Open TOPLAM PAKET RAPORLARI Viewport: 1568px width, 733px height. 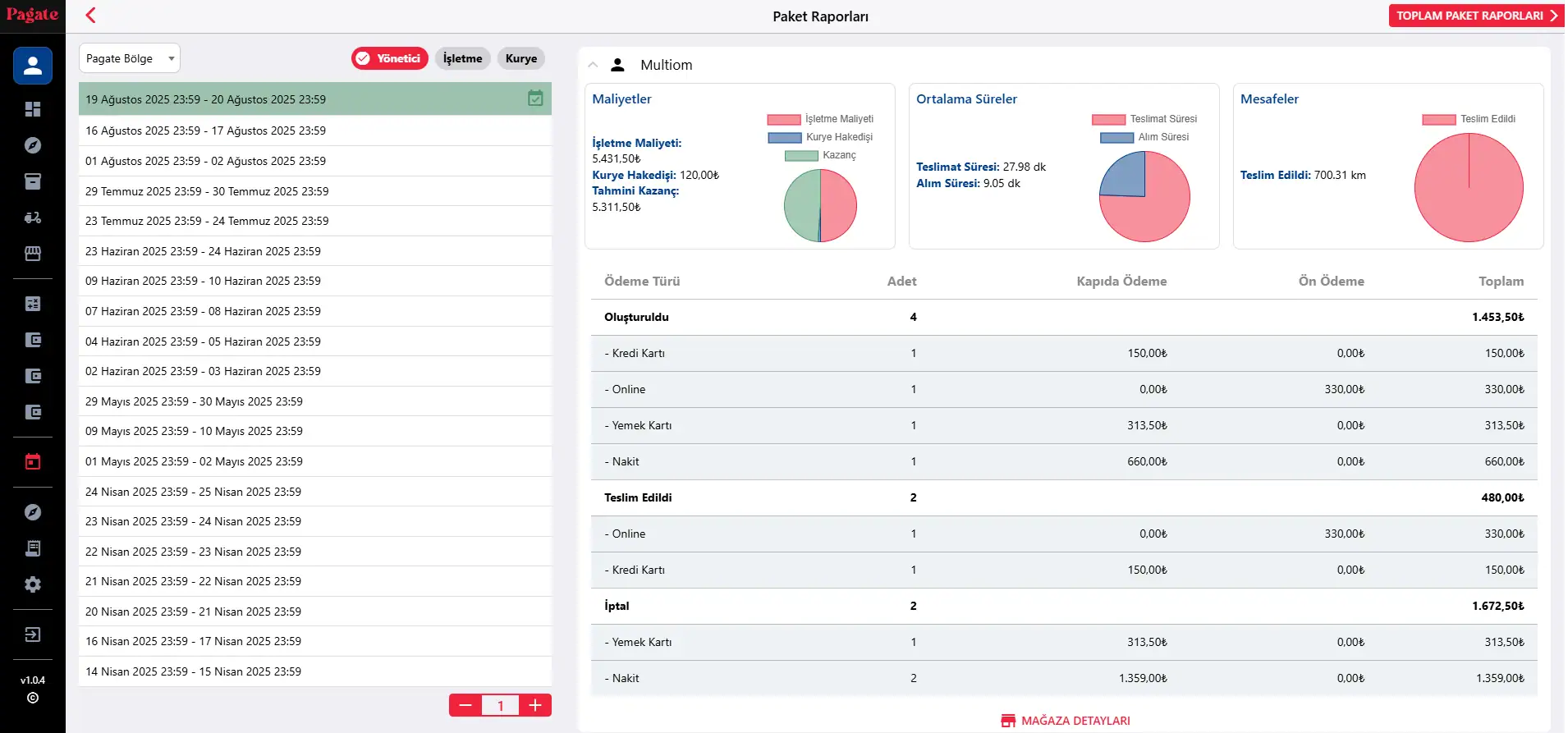tap(1476, 16)
